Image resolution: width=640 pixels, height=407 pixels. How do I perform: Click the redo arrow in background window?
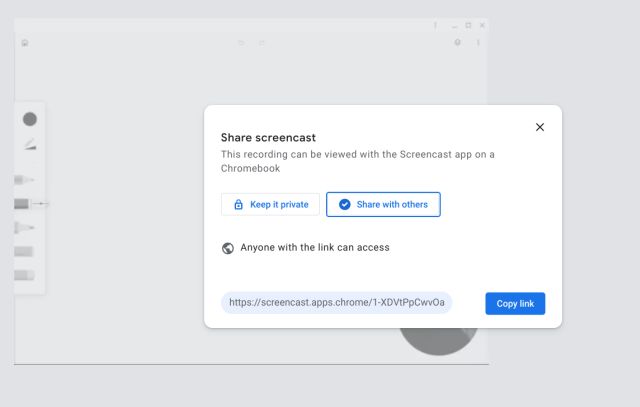(262, 43)
